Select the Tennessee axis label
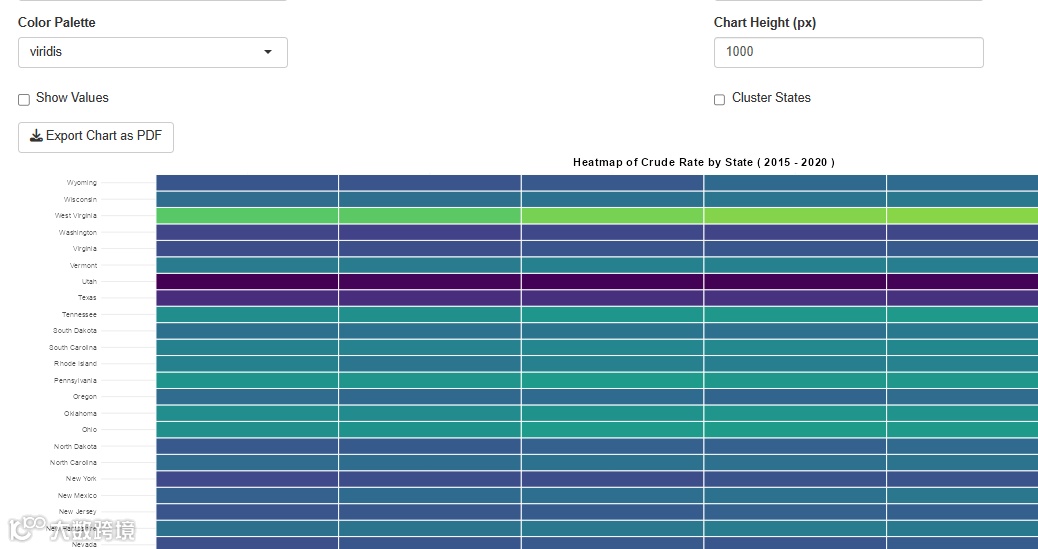Screen dimensions: 1038x549 tap(79, 315)
